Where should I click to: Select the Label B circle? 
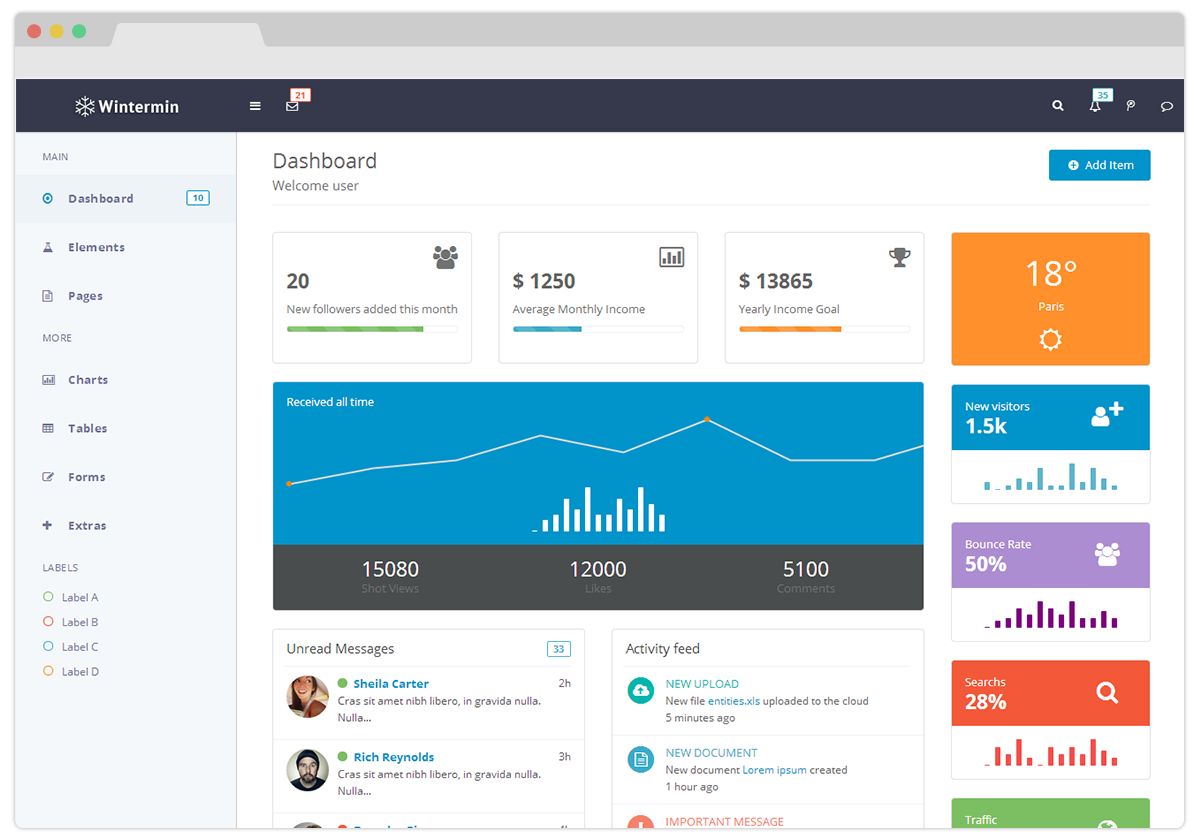point(48,622)
